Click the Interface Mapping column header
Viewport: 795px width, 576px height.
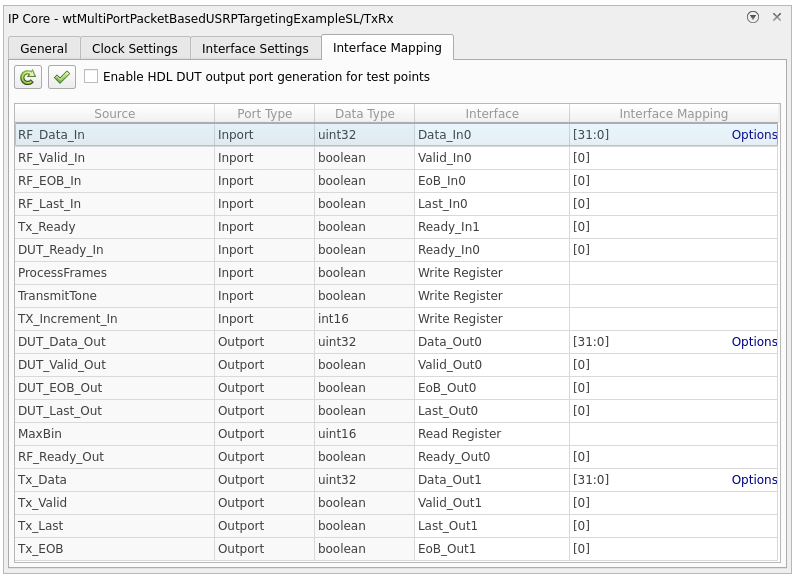pyautogui.click(x=673, y=114)
